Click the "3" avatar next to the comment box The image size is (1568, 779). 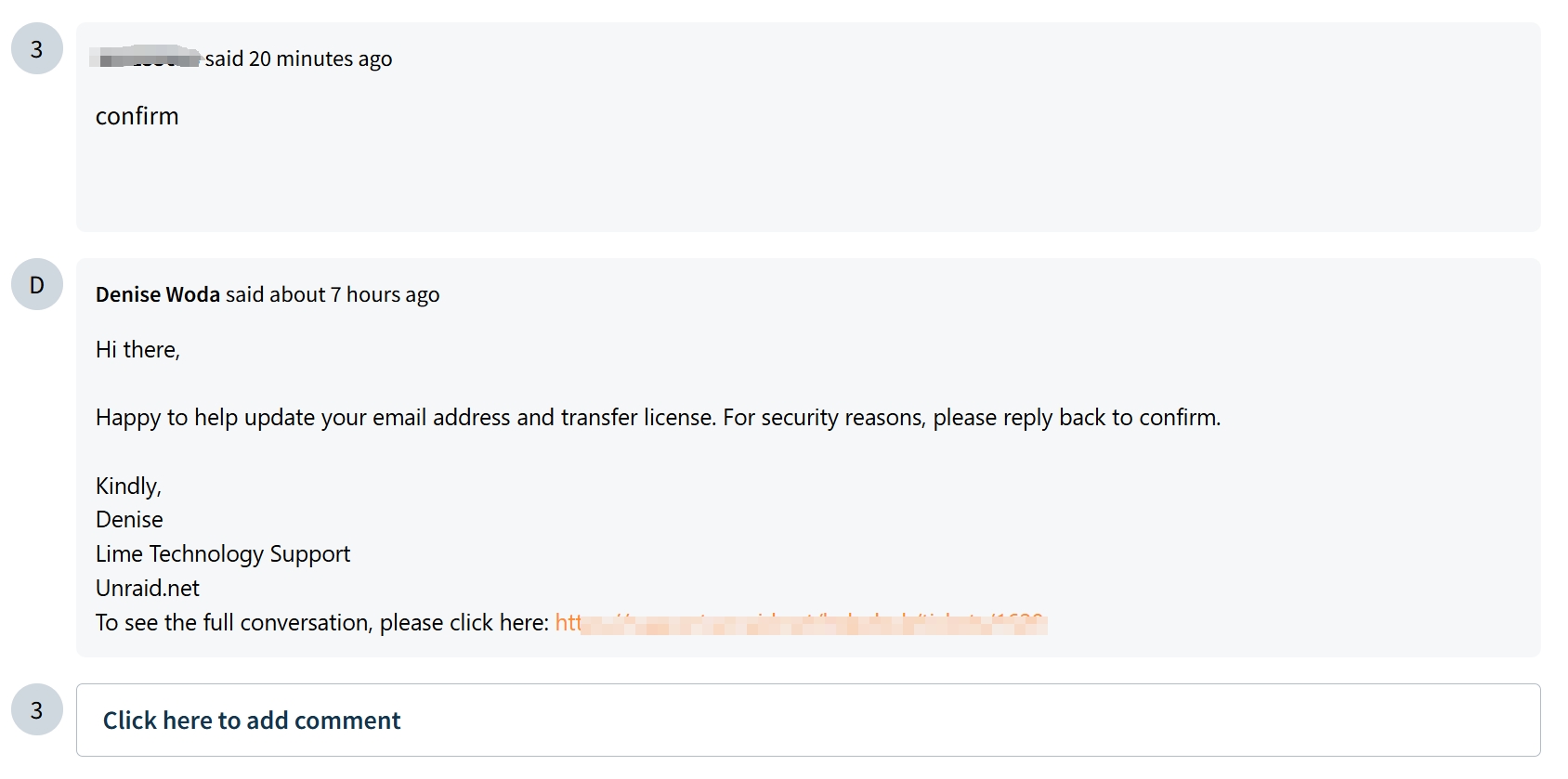pyautogui.click(x=37, y=709)
